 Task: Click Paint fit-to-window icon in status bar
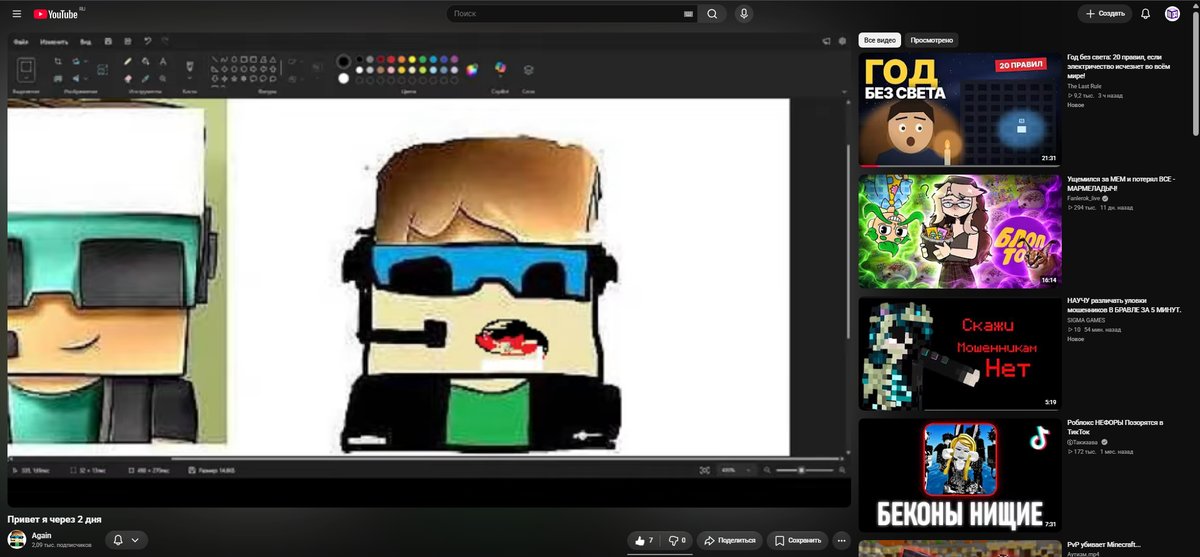(x=704, y=469)
